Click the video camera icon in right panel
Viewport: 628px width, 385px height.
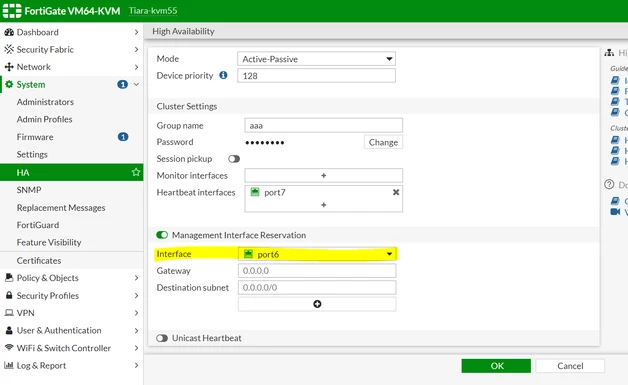615,212
